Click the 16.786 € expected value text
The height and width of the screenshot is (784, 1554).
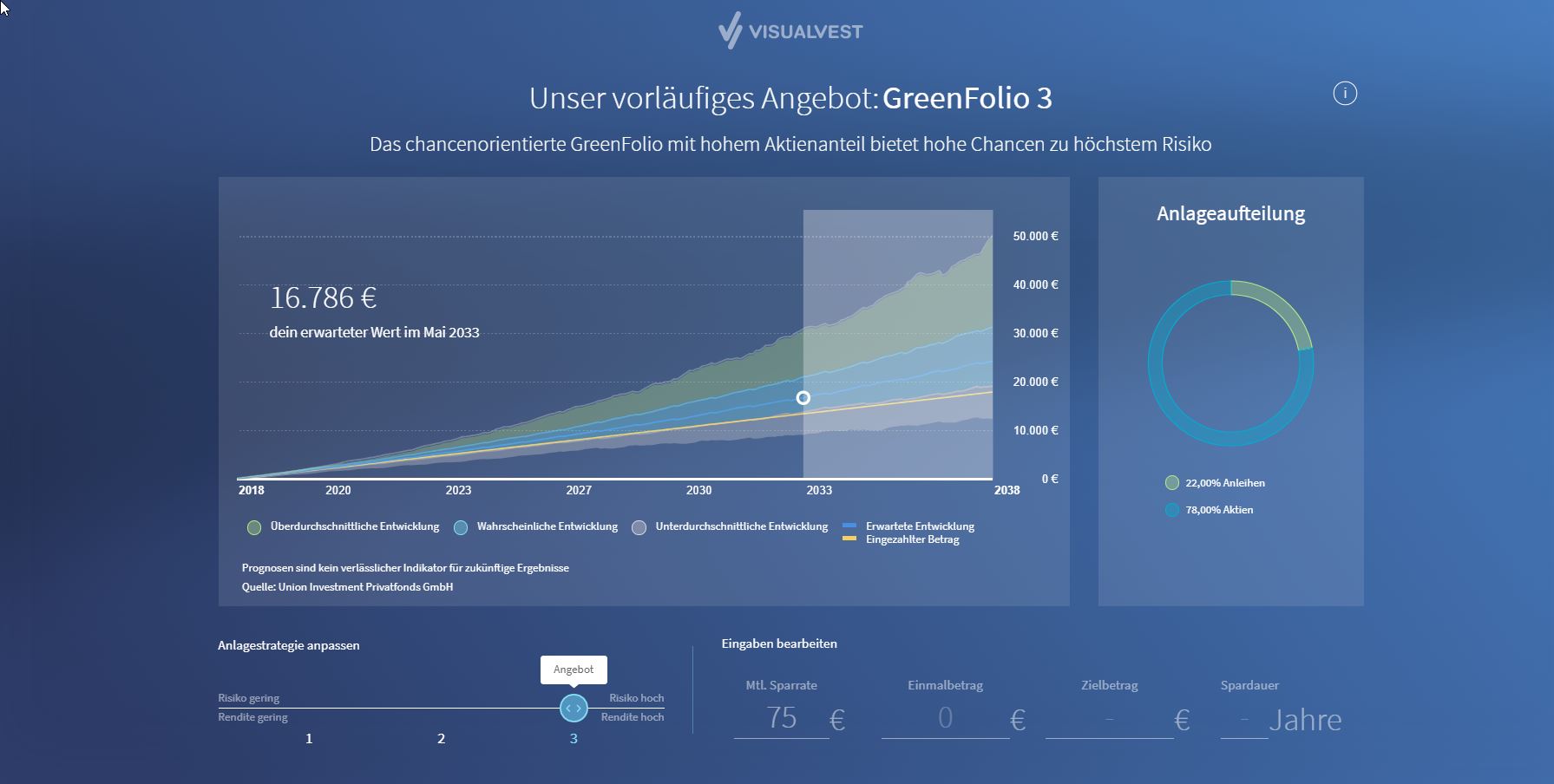pos(323,297)
